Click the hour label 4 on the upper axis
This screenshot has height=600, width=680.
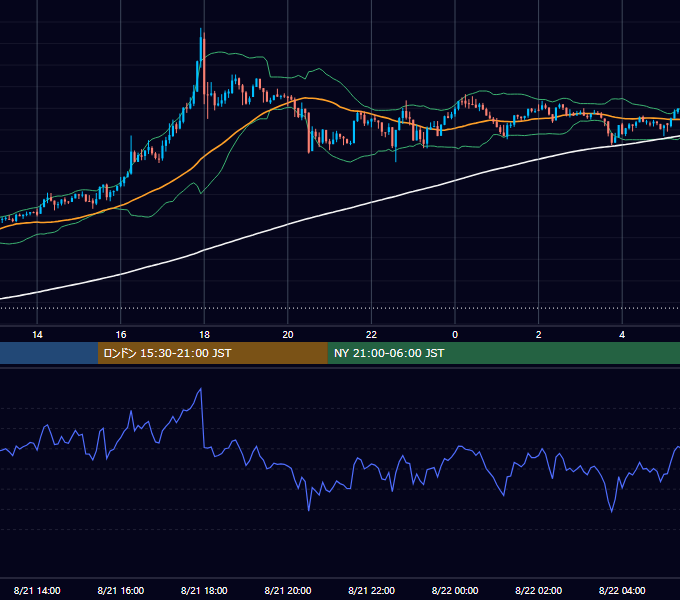click(622, 335)
